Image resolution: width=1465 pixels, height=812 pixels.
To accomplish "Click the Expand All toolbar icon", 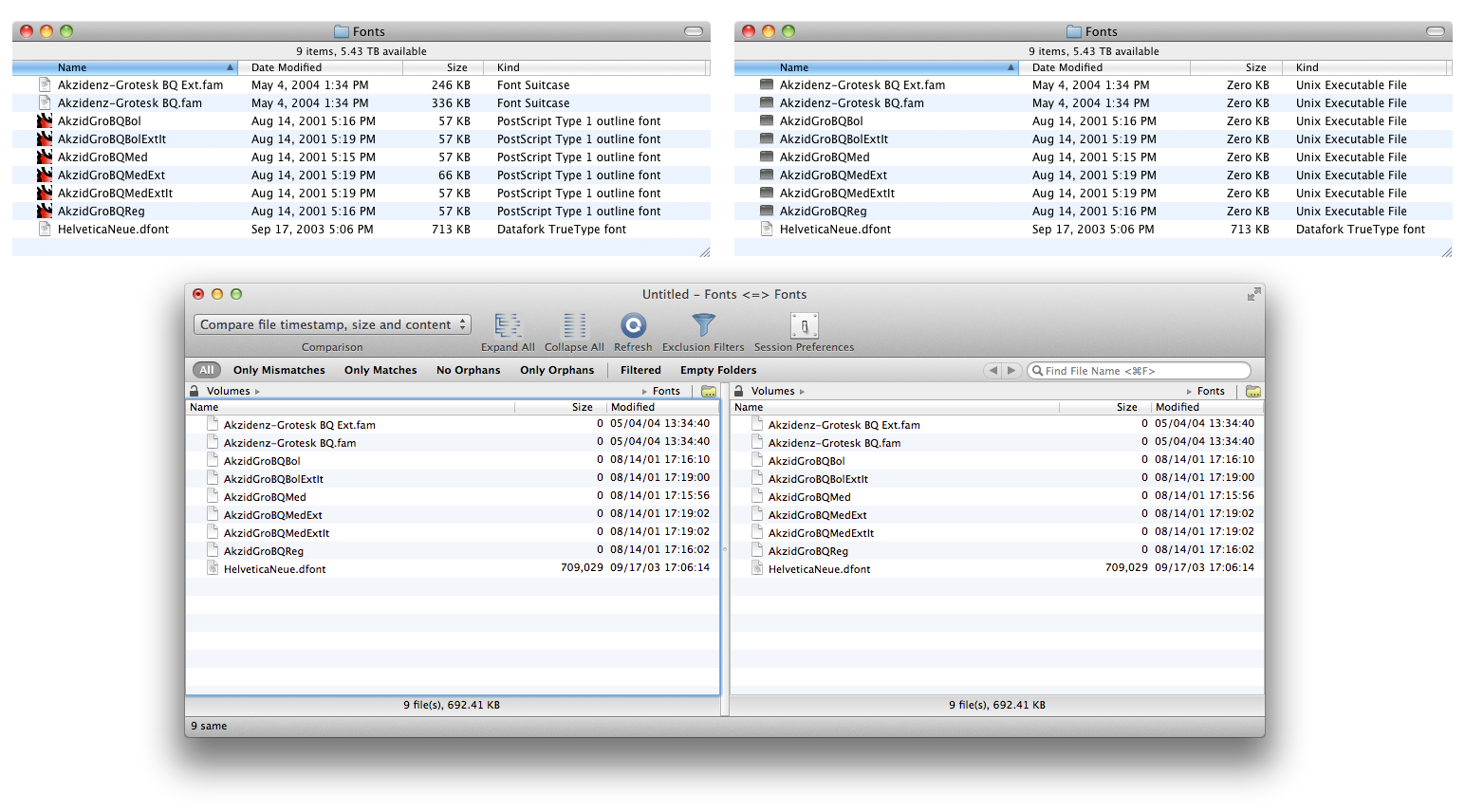I will point(508,325).
